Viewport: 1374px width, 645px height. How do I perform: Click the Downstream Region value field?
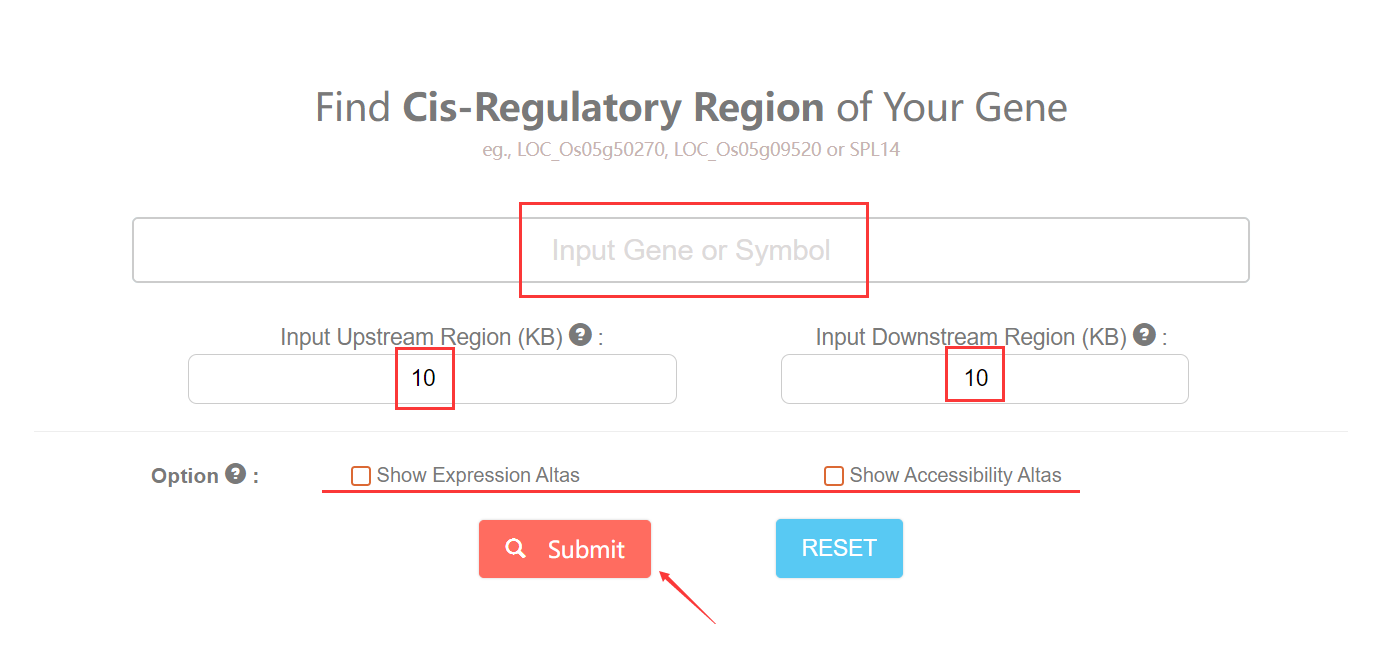(984, 379)
